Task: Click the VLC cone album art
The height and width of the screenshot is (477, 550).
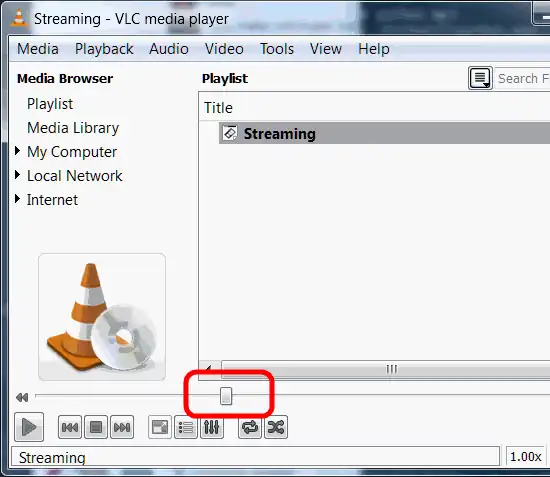Action: [102, 317]
